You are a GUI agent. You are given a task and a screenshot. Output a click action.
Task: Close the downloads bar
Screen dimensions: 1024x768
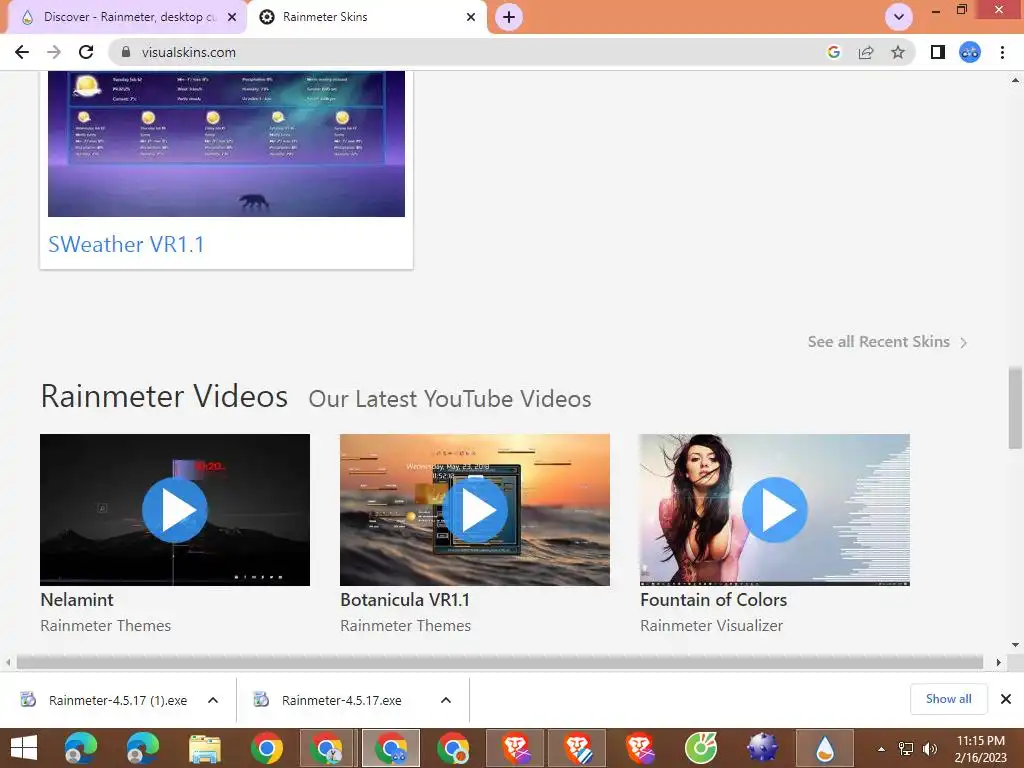[1006, 699]
